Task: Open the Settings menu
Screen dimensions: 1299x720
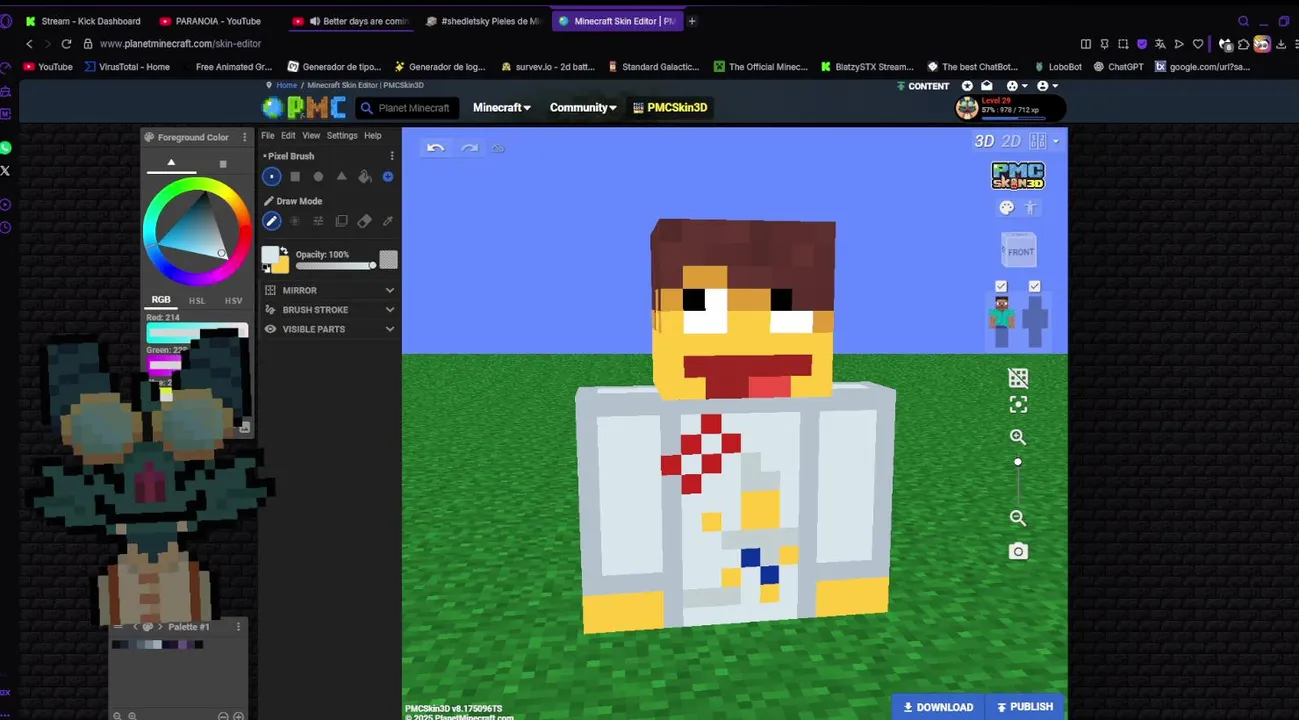Action: 342,136
